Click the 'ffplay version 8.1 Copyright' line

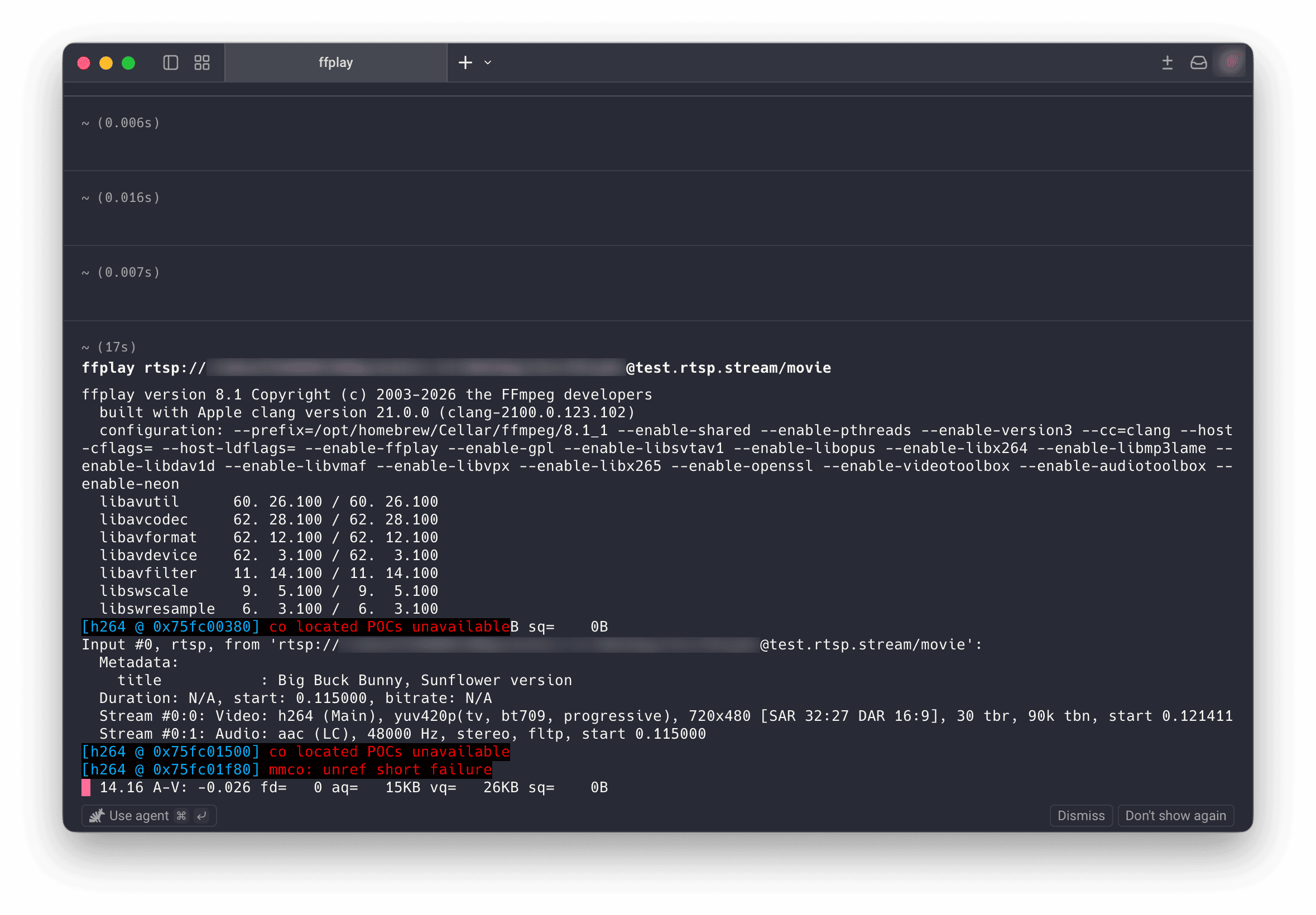tap(367, 395)
